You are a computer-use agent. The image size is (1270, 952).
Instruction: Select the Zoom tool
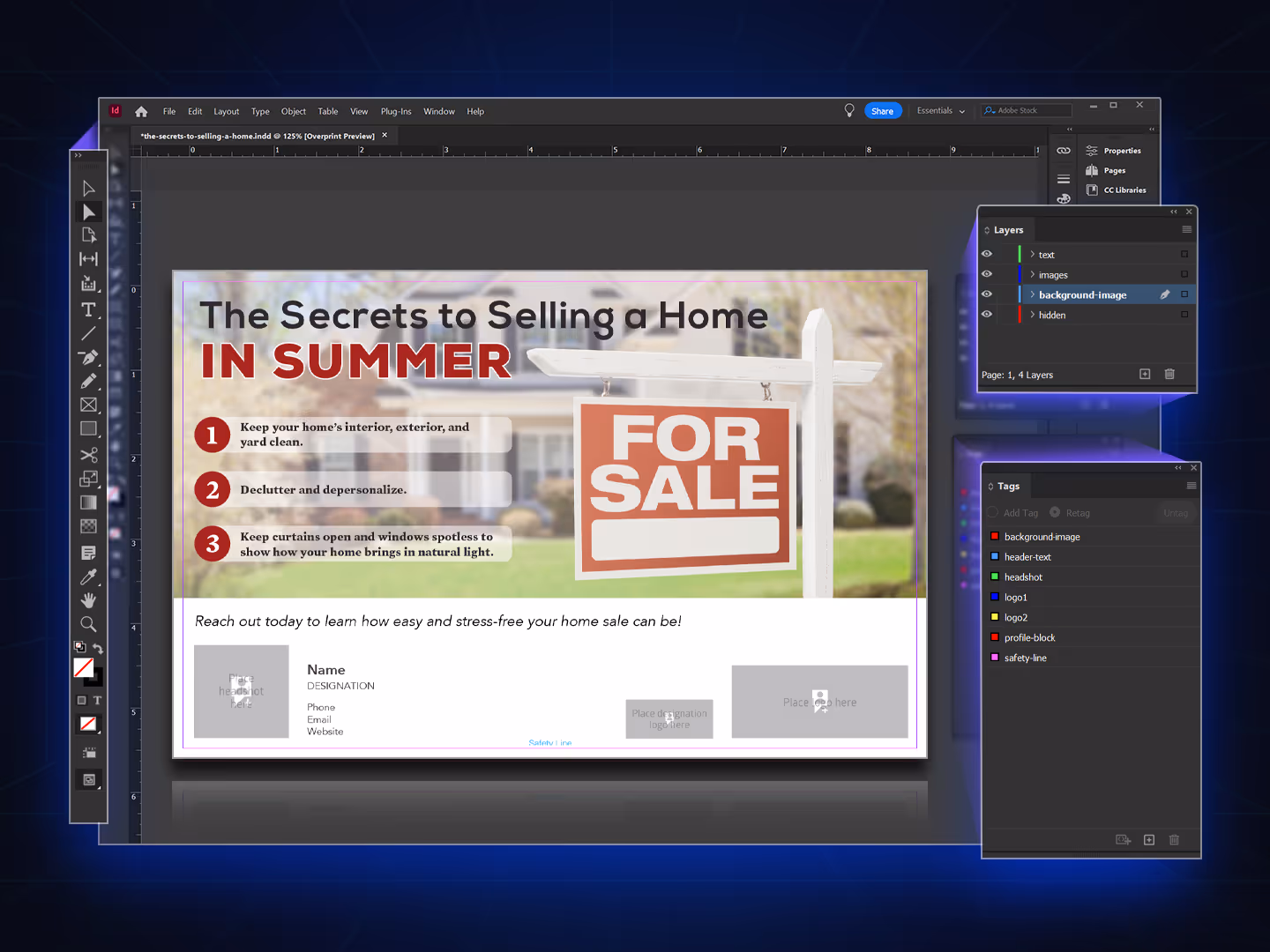(x=88, y=624)
